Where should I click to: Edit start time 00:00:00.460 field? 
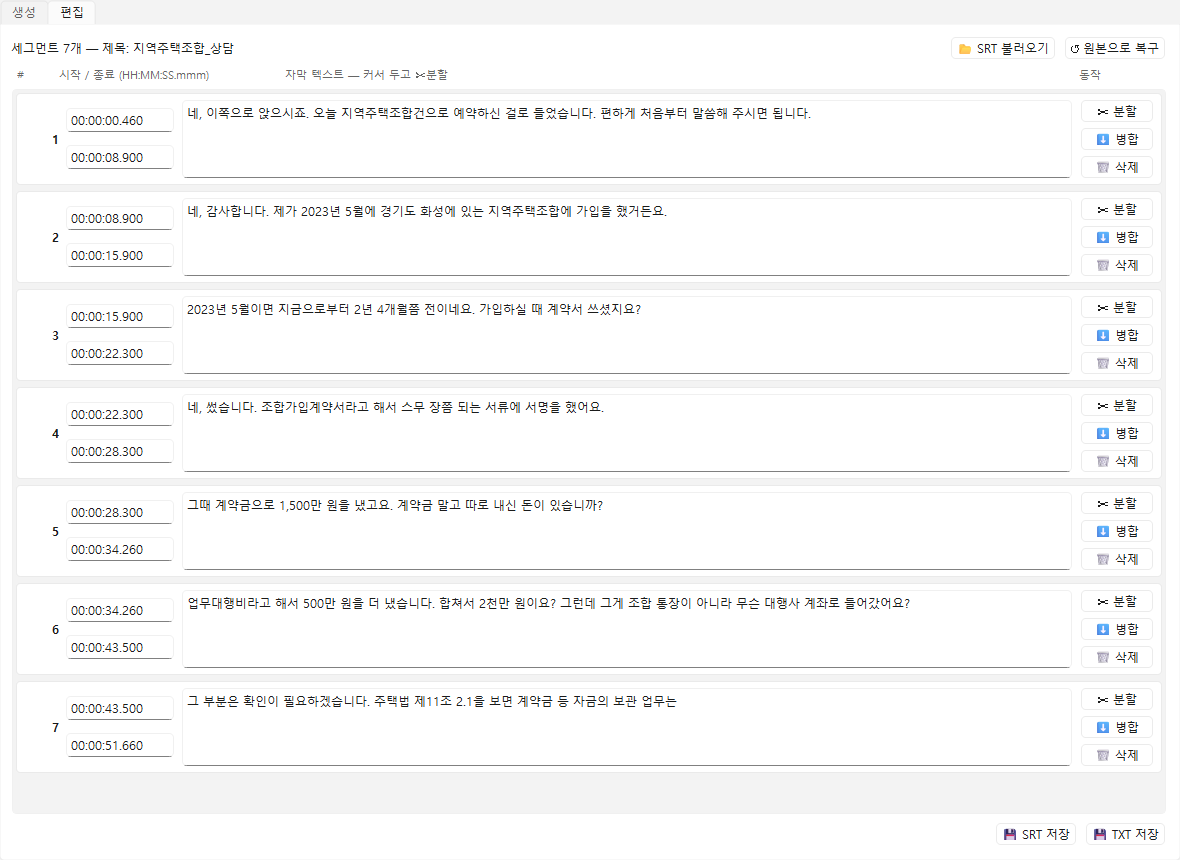tap(120, 120)
